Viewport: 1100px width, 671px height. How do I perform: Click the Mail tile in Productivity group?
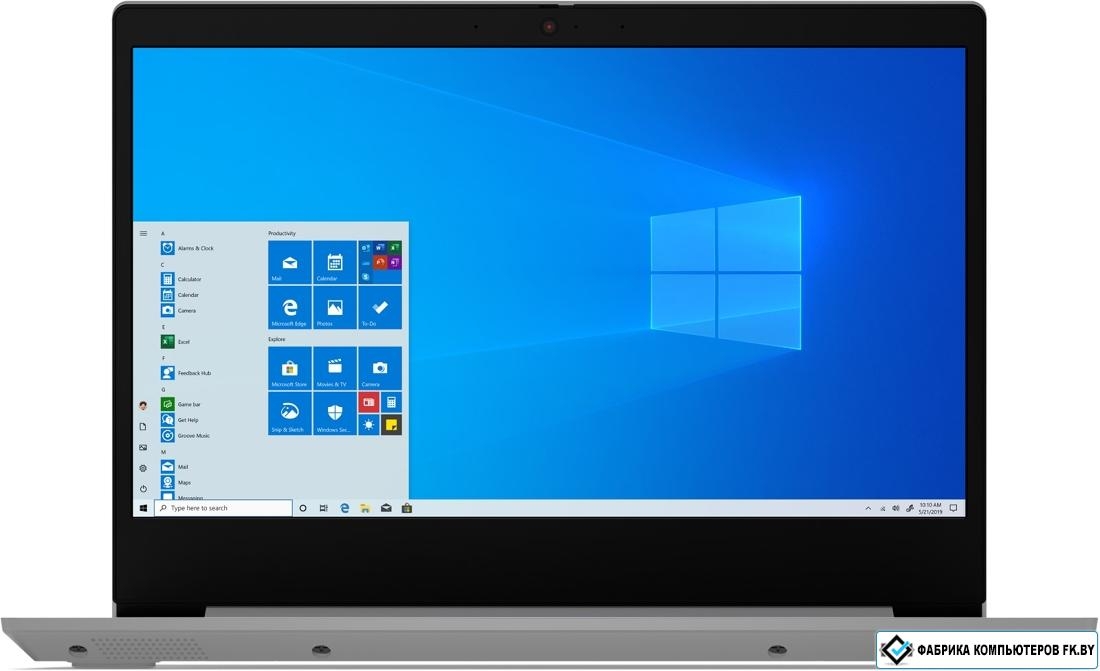[x=290, y=263]
